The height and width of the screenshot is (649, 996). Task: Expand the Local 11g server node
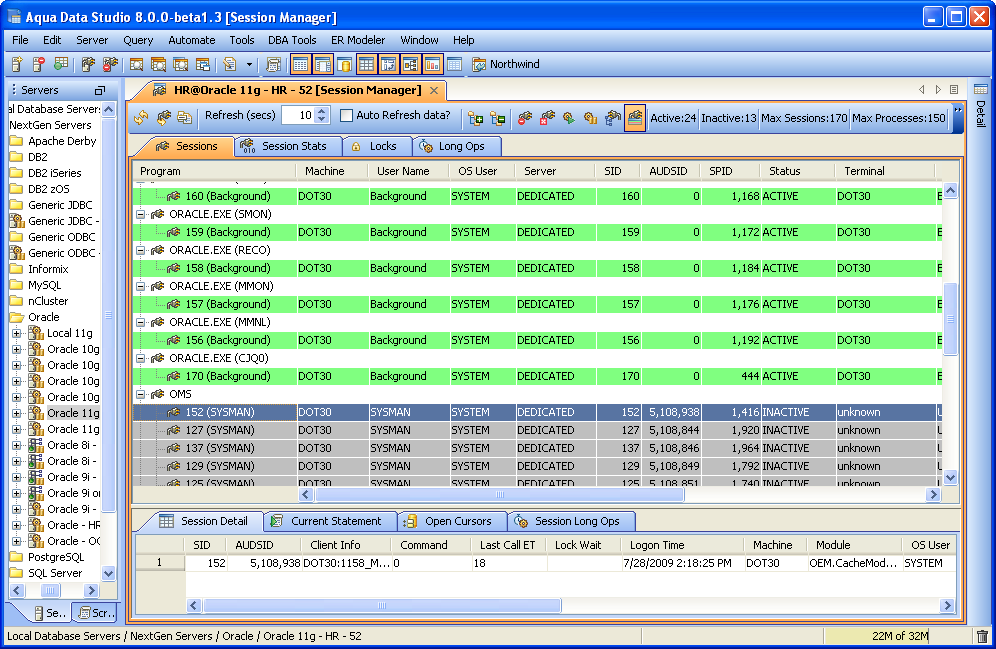click(17, 333)
